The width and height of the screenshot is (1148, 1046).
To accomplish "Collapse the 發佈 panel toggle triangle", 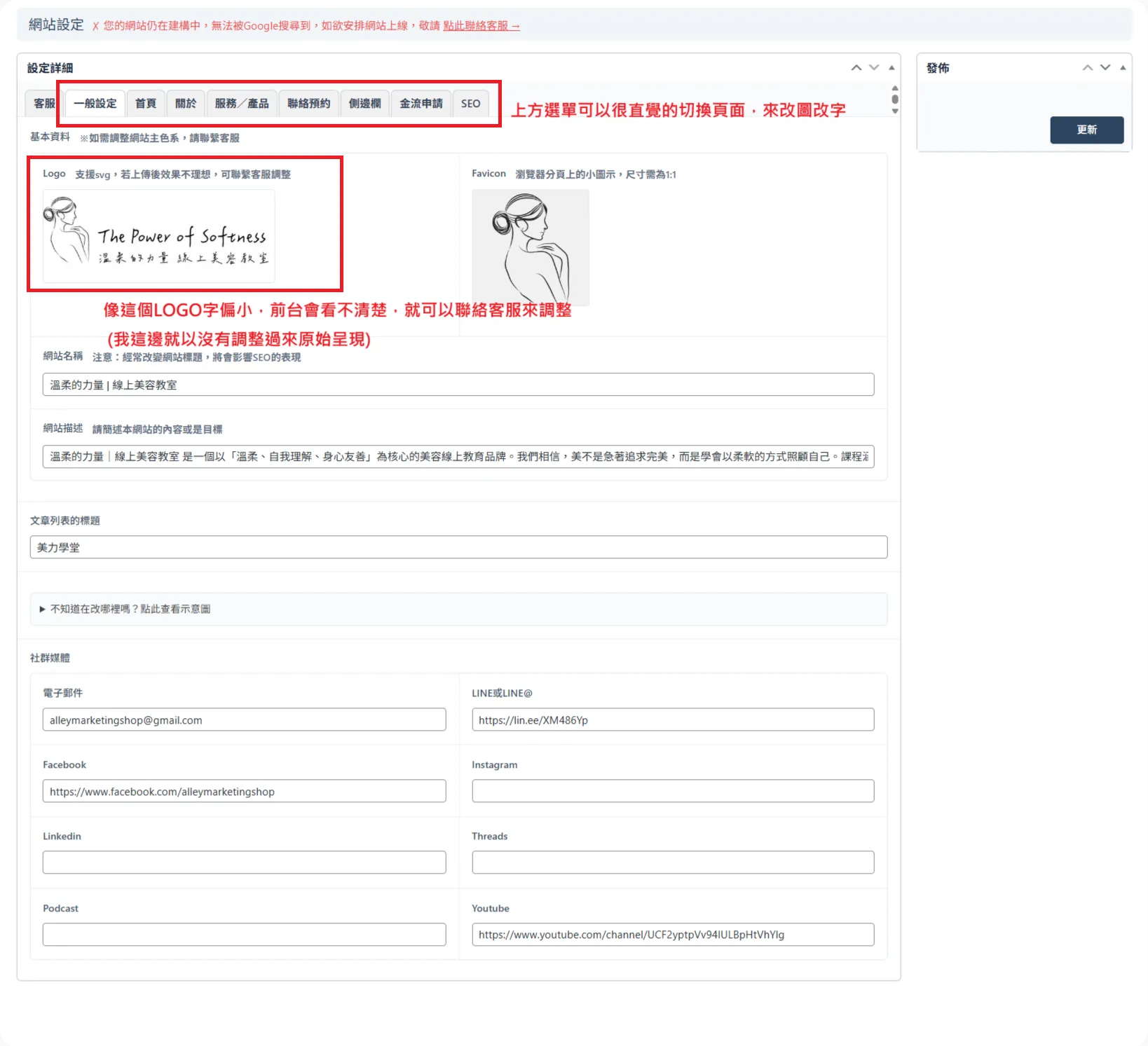I will tap(1123, 68).
